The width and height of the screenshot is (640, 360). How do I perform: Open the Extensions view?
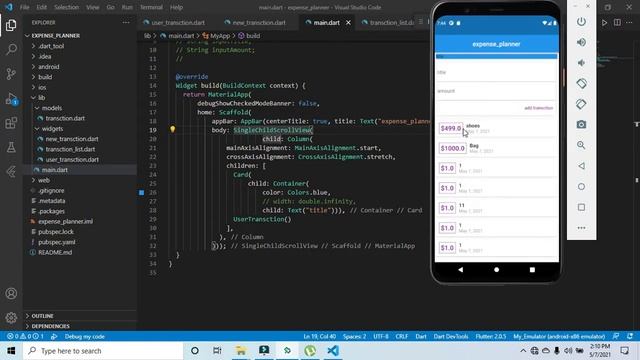(x=11, y=123)
